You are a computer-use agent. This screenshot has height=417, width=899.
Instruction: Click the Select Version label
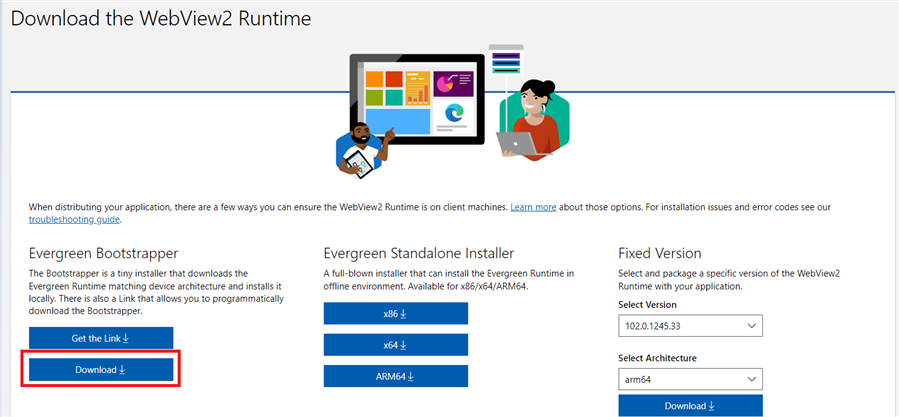[x=647, y=305]
